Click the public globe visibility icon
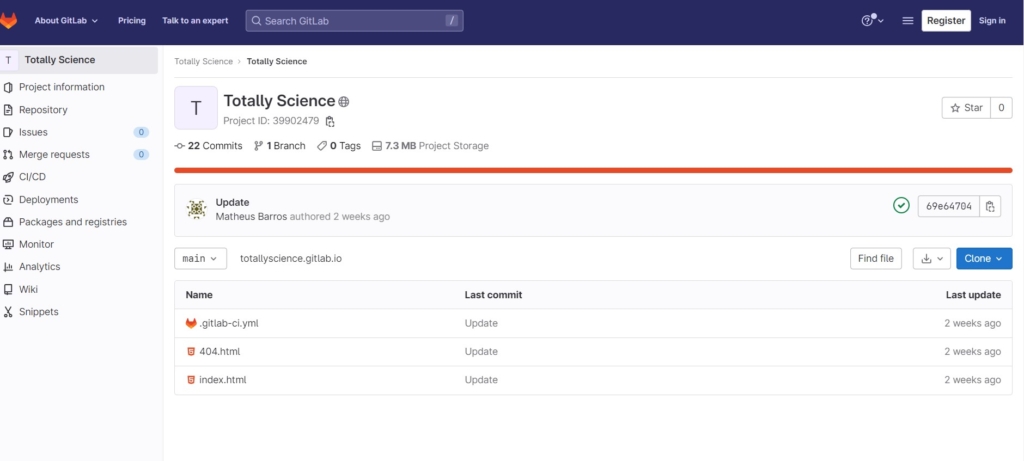Image resolution: width=1024 pixels, height=461 pixels. 344,102
